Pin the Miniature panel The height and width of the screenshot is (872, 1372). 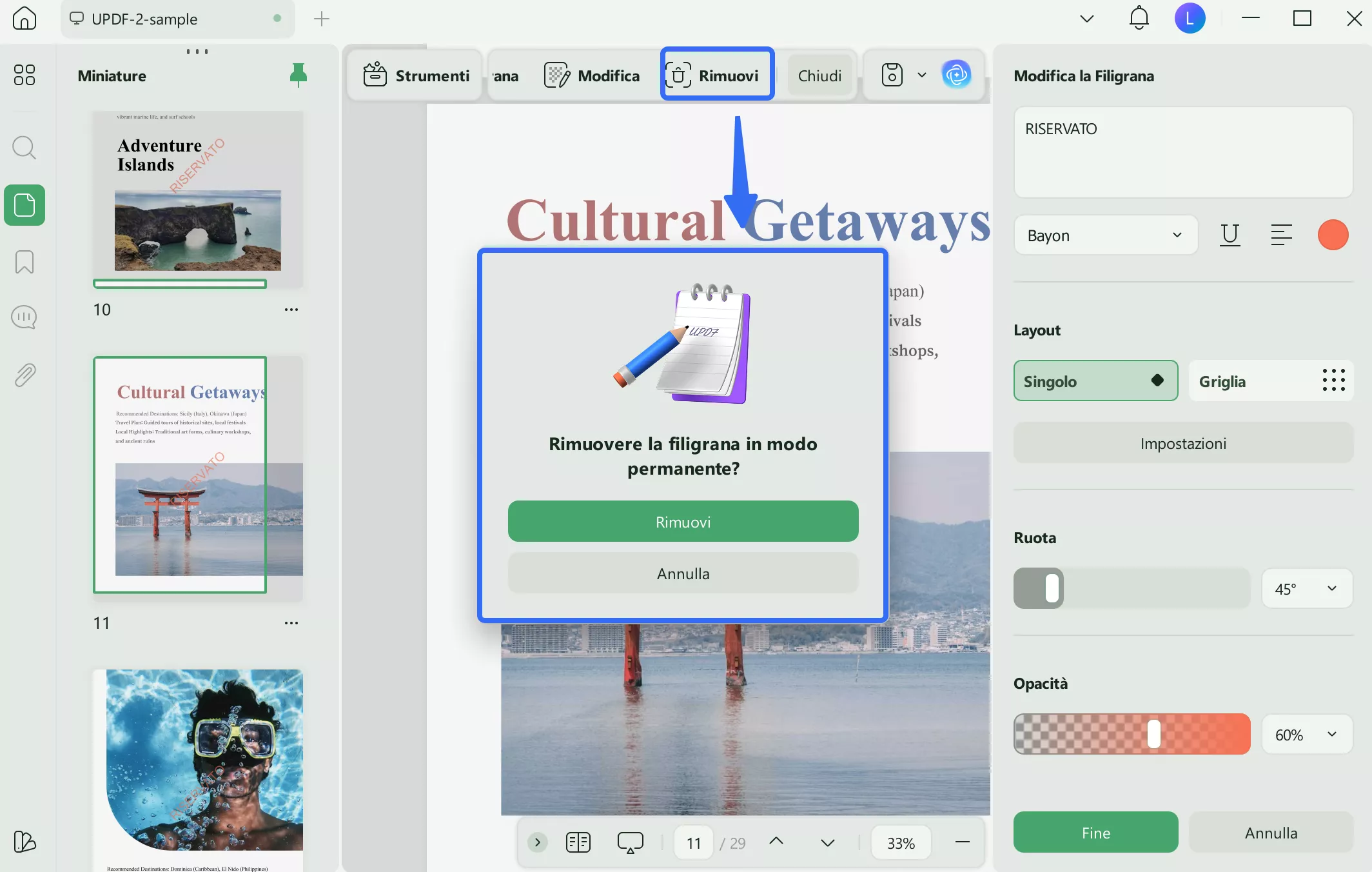pyautogui.click(x=298, y=75)
